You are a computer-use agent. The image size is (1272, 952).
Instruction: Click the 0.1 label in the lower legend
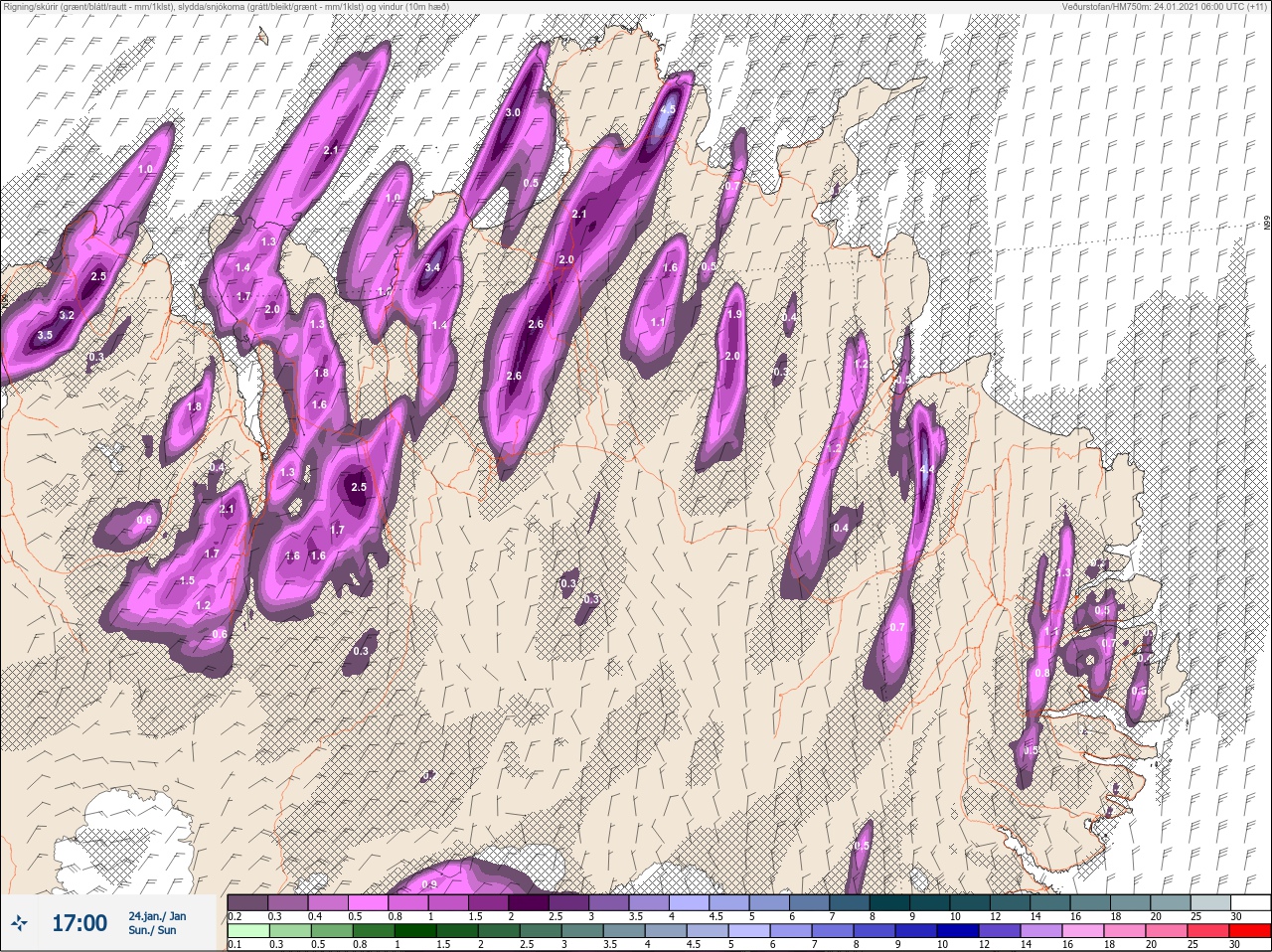pyautogui.click(x=235, y=944)
